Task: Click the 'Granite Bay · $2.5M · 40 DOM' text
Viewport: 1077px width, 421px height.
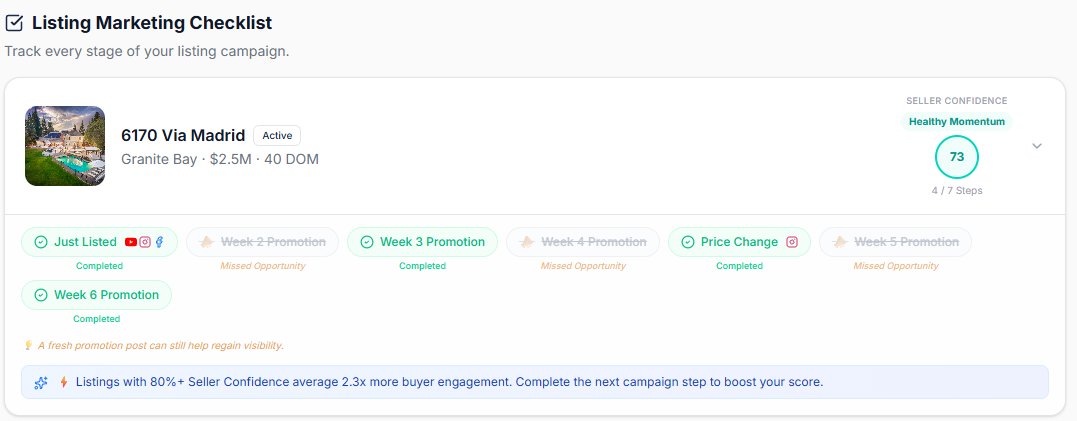Action: click(220, 159)
